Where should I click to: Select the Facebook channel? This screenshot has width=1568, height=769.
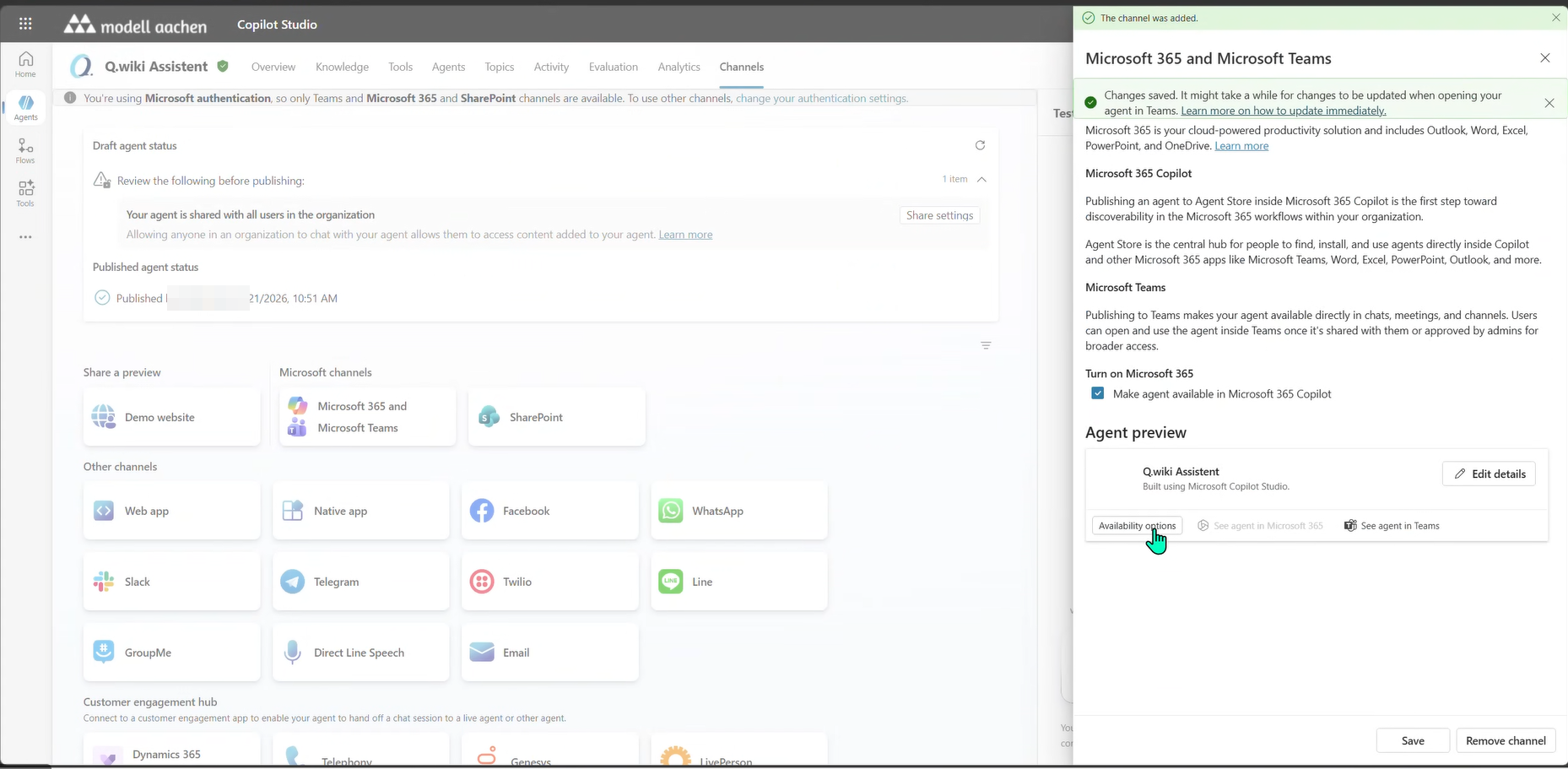[550, 511]
